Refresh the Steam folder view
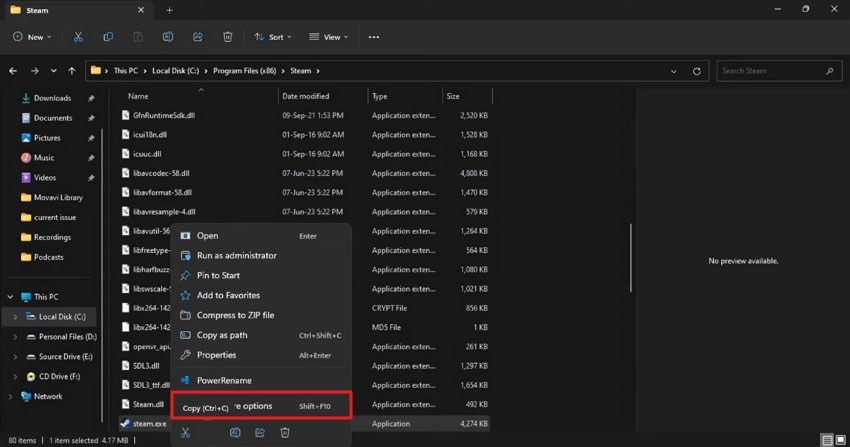The height and width of the screenshot is (447, 850). (697, 71)
